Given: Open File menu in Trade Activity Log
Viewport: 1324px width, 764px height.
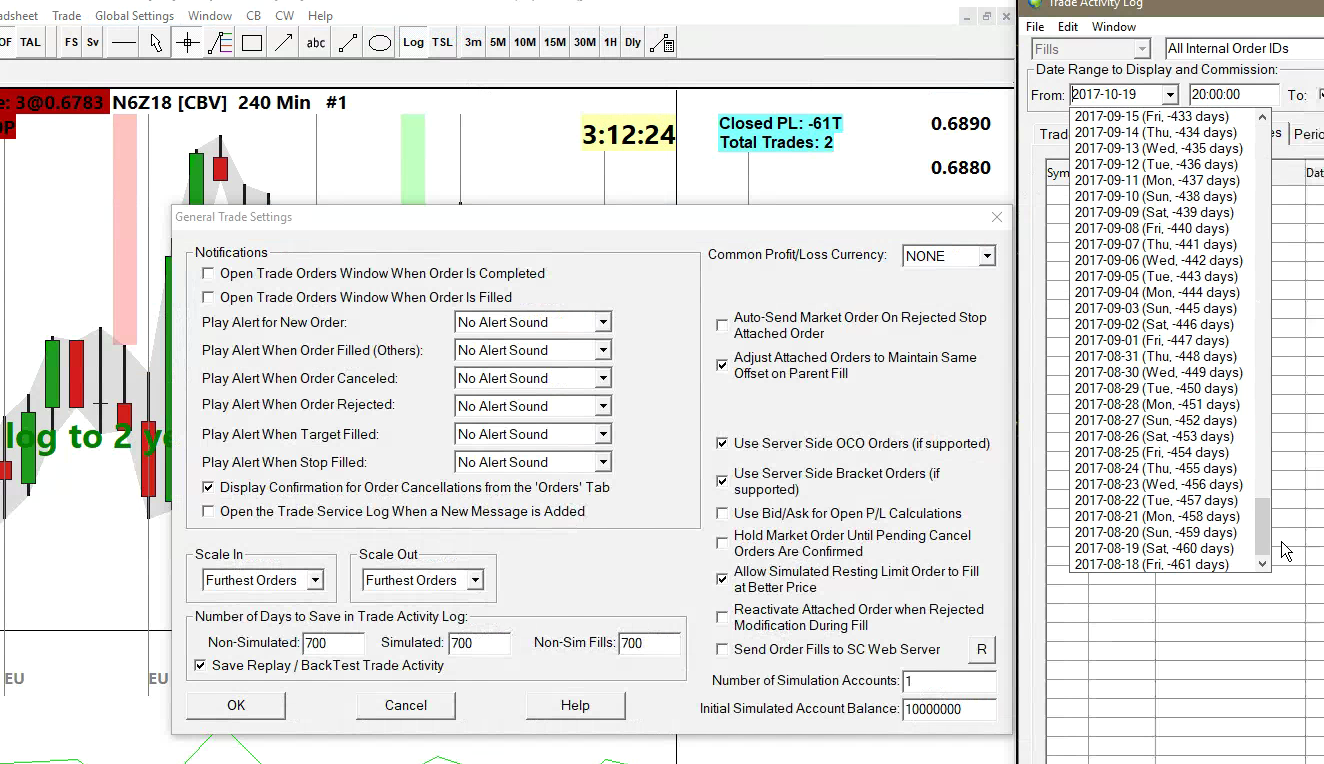Looking at the screenshot, I should (x=1035, y=27).
